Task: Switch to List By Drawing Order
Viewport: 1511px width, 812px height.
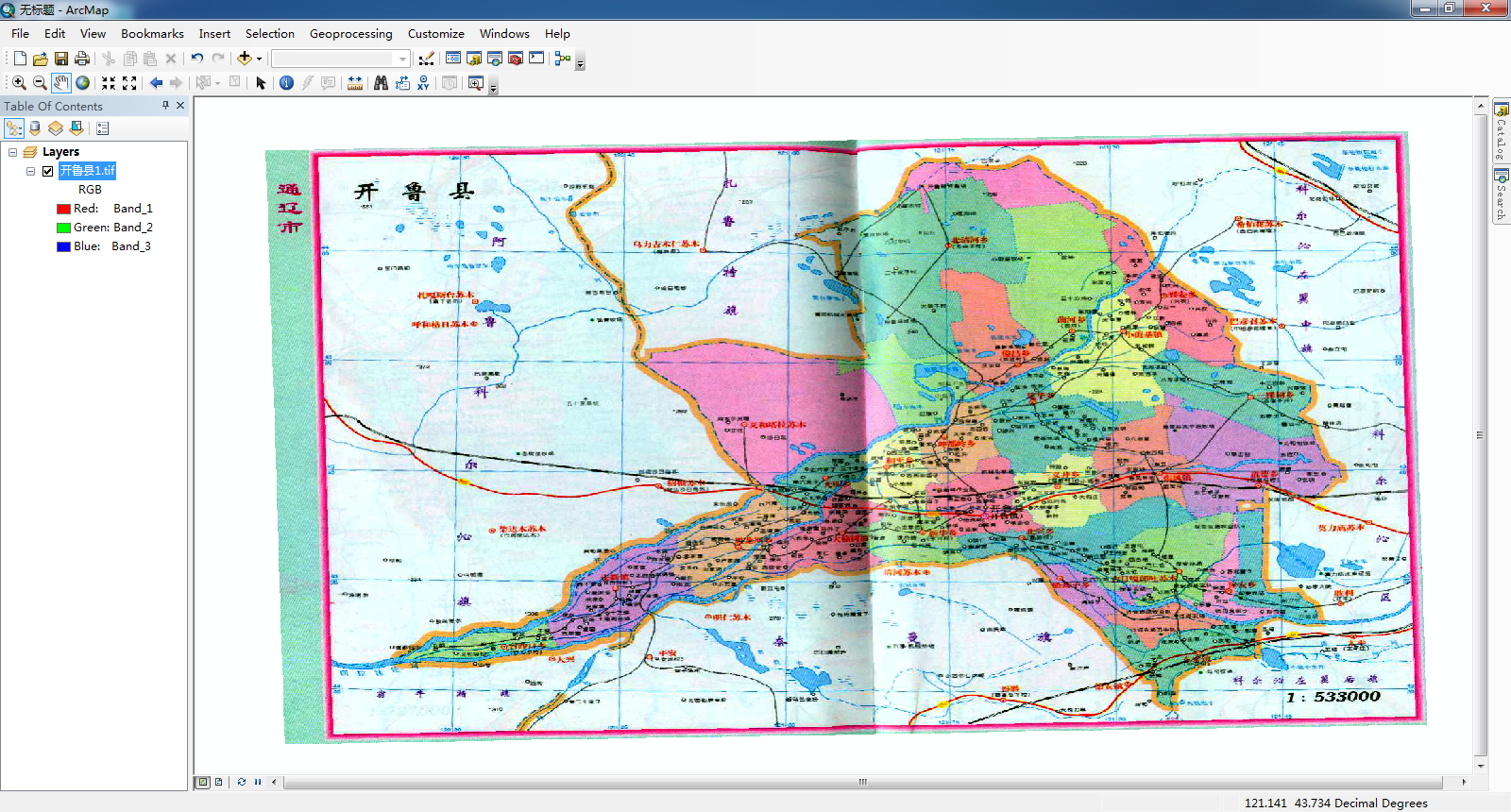Action: 14,128
